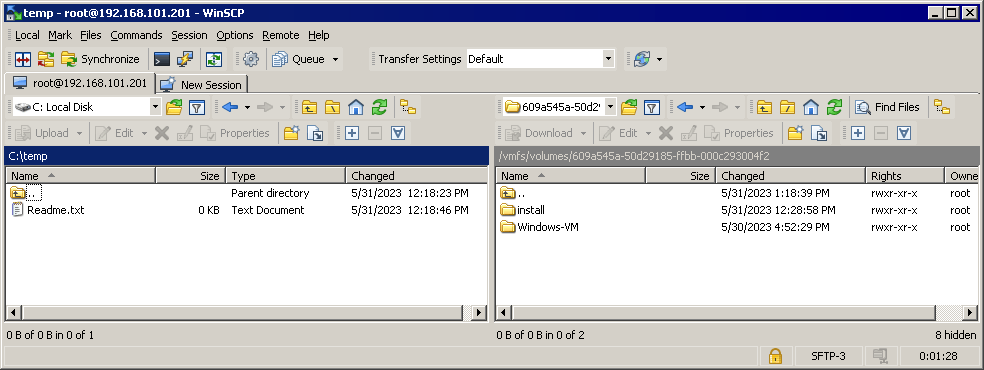This screenshot has width=984, height=370.
Task: Open the remote directory path dropdown 609a545a-50d2
Action: (560, 107)
